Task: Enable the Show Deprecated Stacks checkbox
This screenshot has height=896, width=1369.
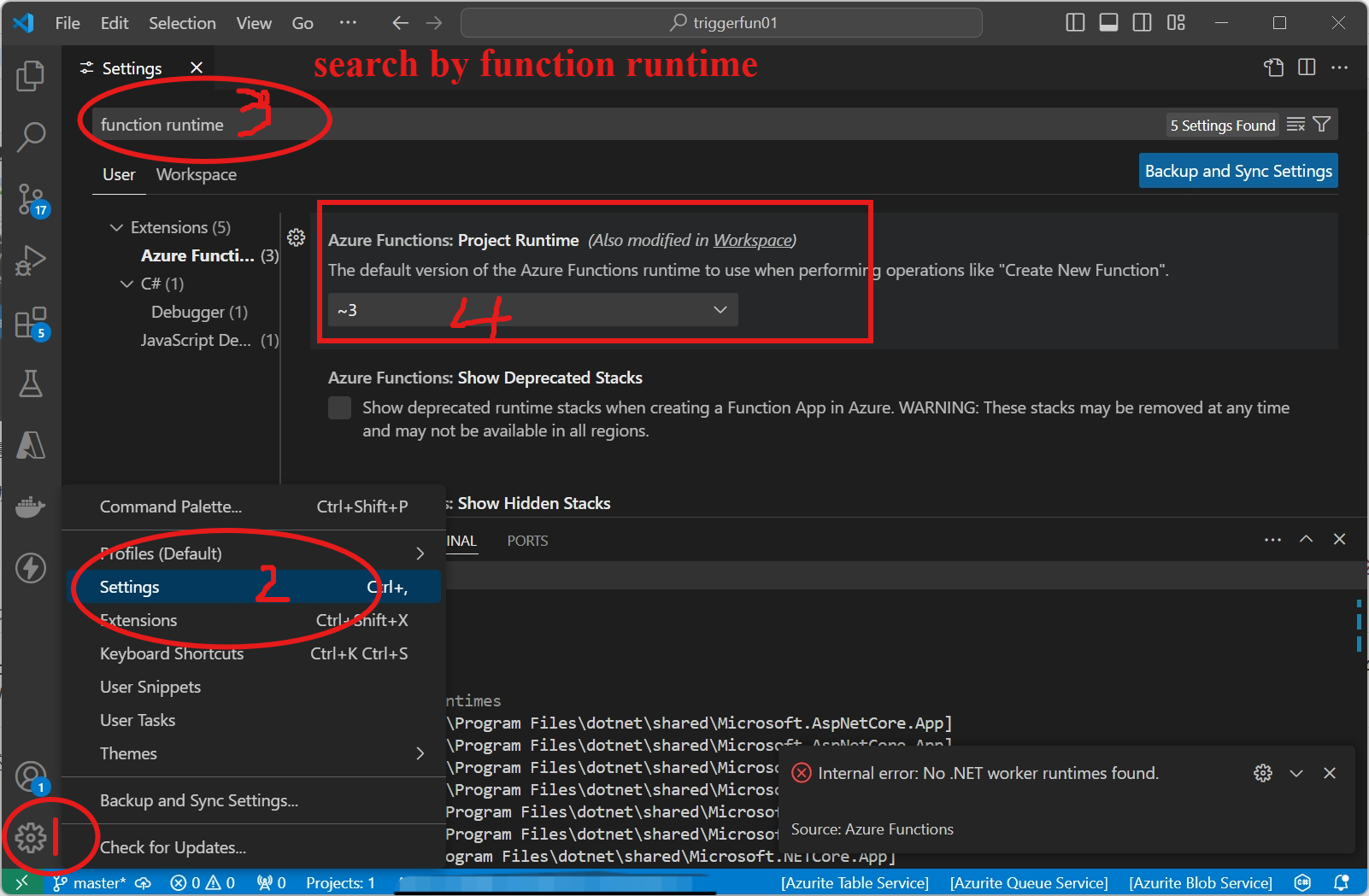Action: pos(340,408)
